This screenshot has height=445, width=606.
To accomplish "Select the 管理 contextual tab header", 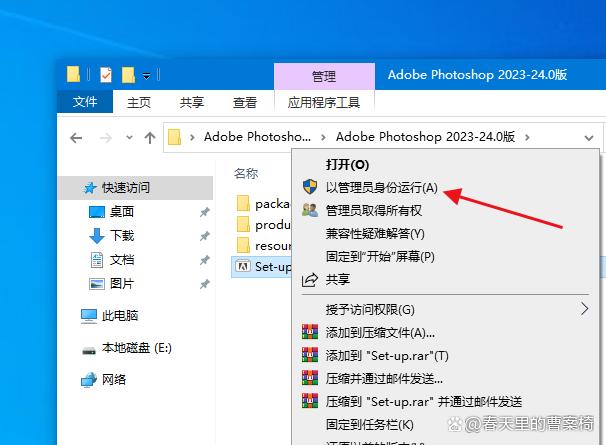I will 324,76.
